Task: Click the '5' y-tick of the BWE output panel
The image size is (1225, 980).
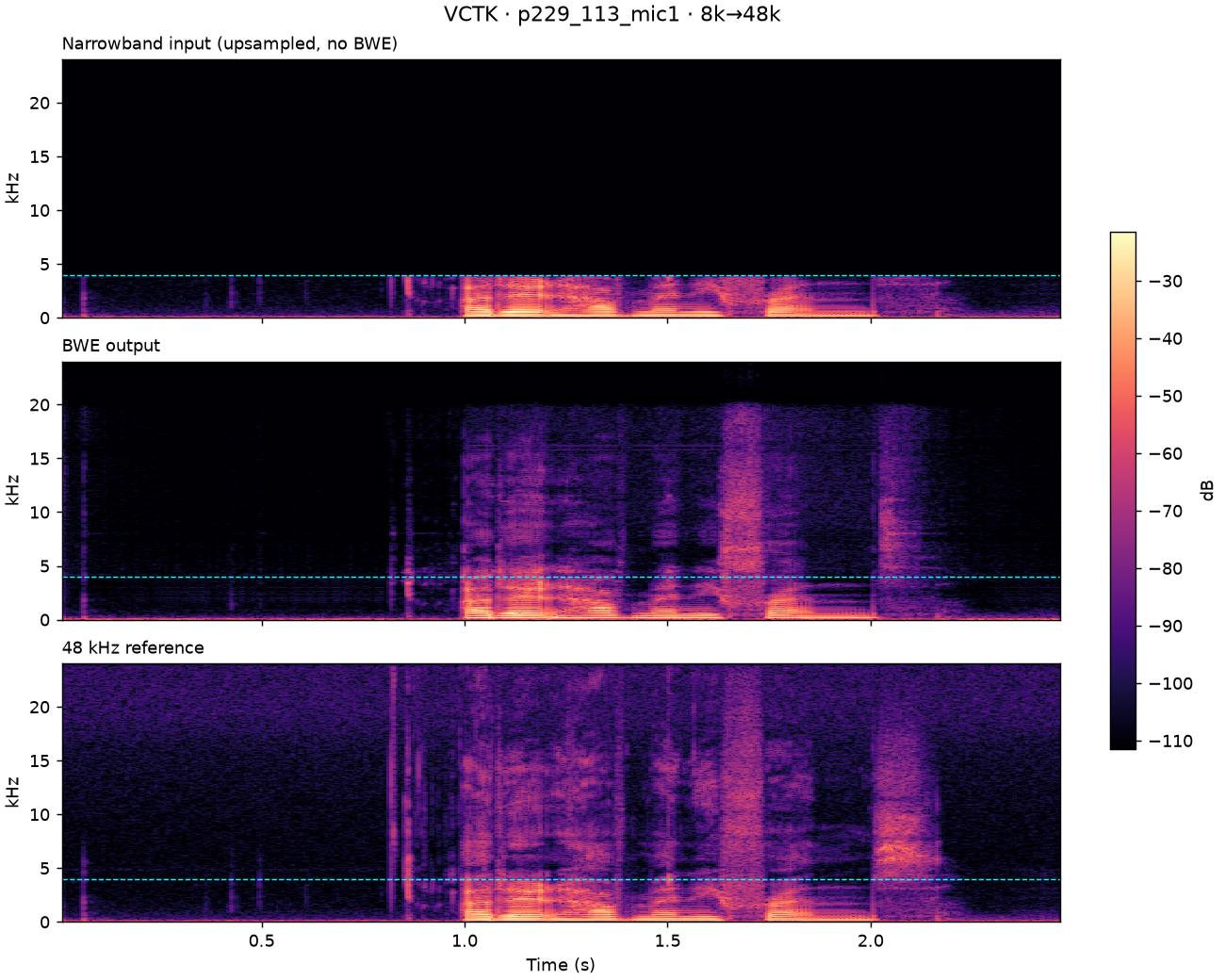Action: pos(44,566)
